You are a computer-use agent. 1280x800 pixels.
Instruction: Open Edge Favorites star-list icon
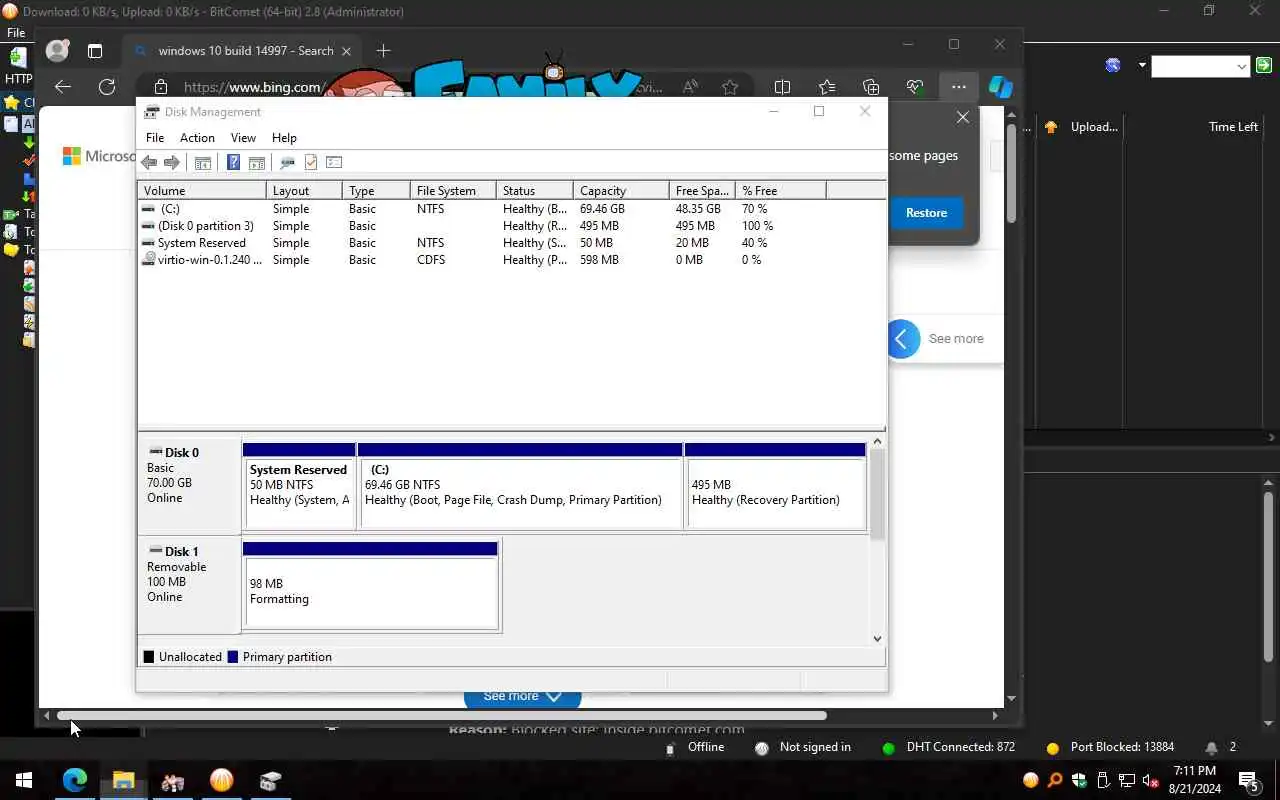(x=827, y=87)
